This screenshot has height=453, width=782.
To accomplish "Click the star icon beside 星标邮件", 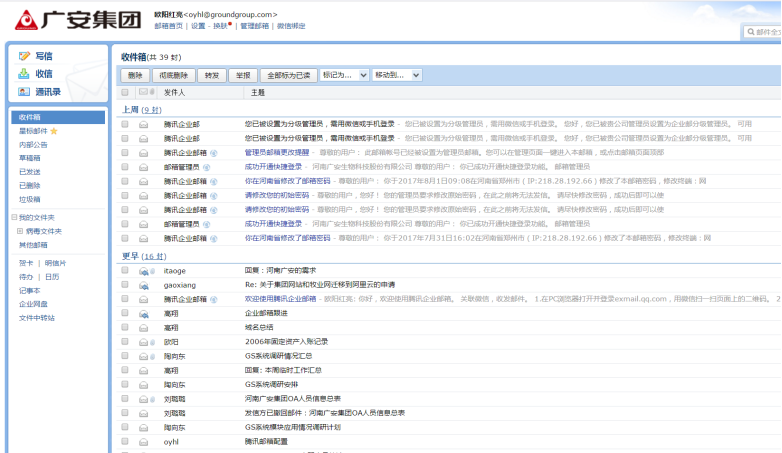I will (x=54, y=131).
